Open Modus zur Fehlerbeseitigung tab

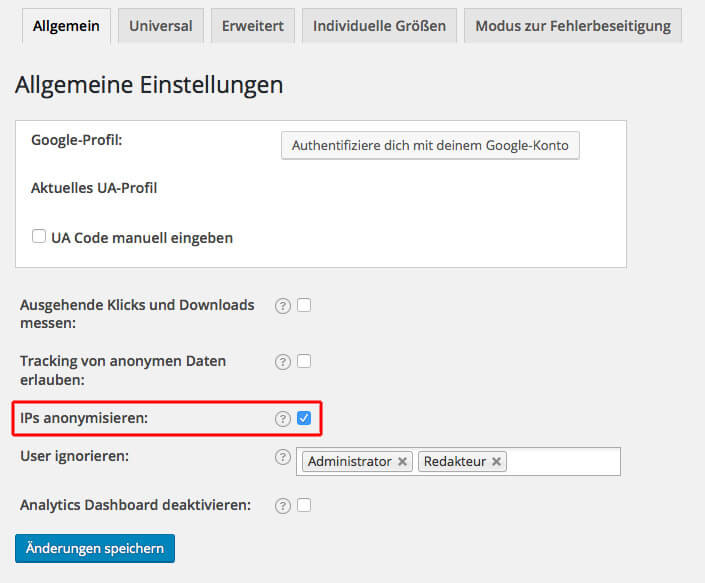(x=573, y=26)
